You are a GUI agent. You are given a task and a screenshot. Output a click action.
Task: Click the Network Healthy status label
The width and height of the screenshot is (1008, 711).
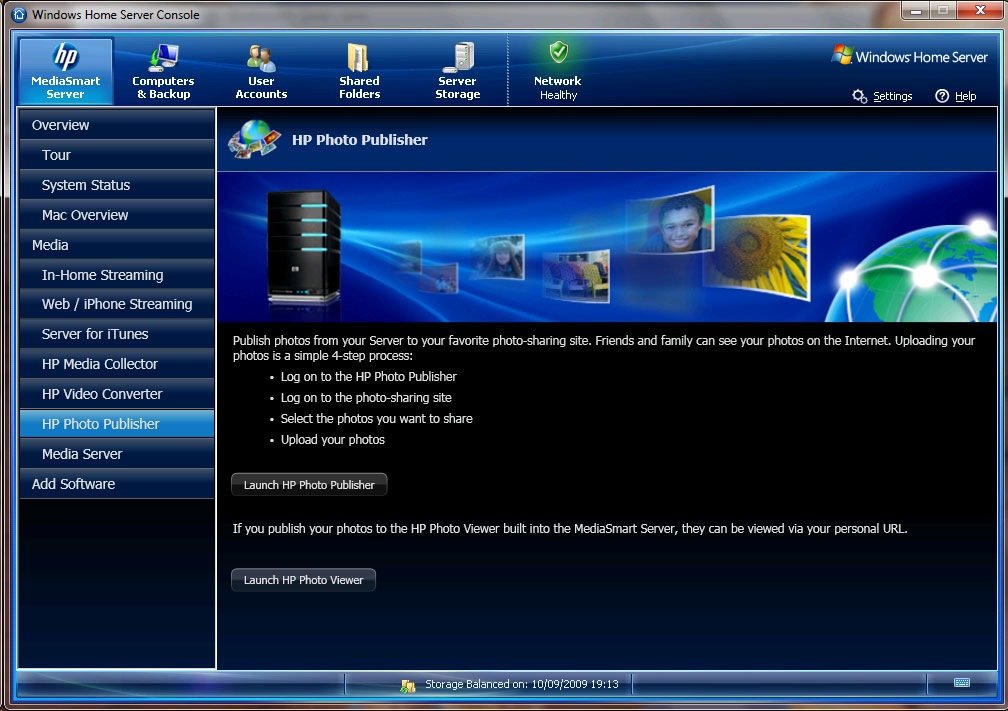[x=557, y=88]
